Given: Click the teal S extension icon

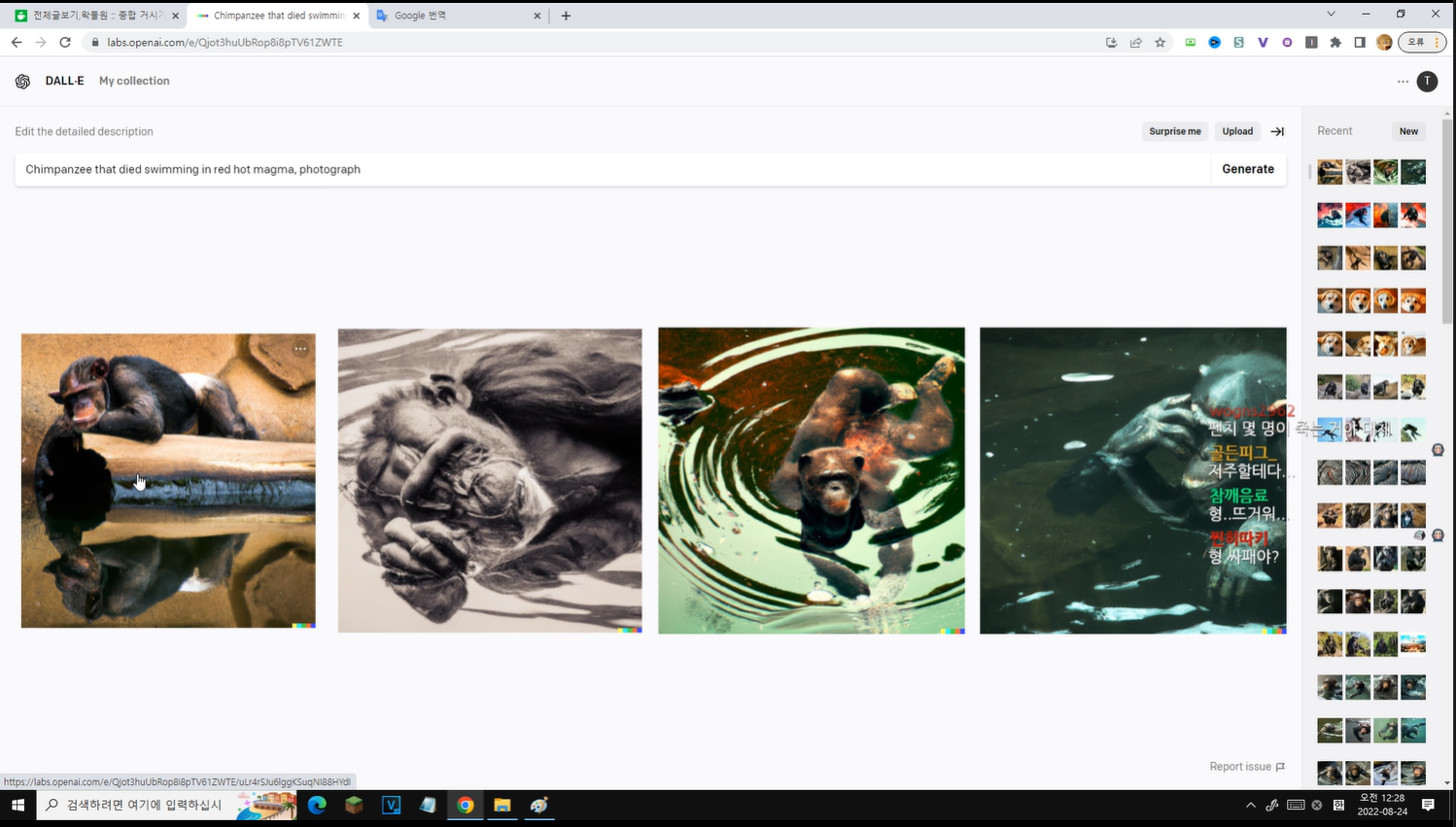Looking at the screenshot, I should (x=1238, y=43).
